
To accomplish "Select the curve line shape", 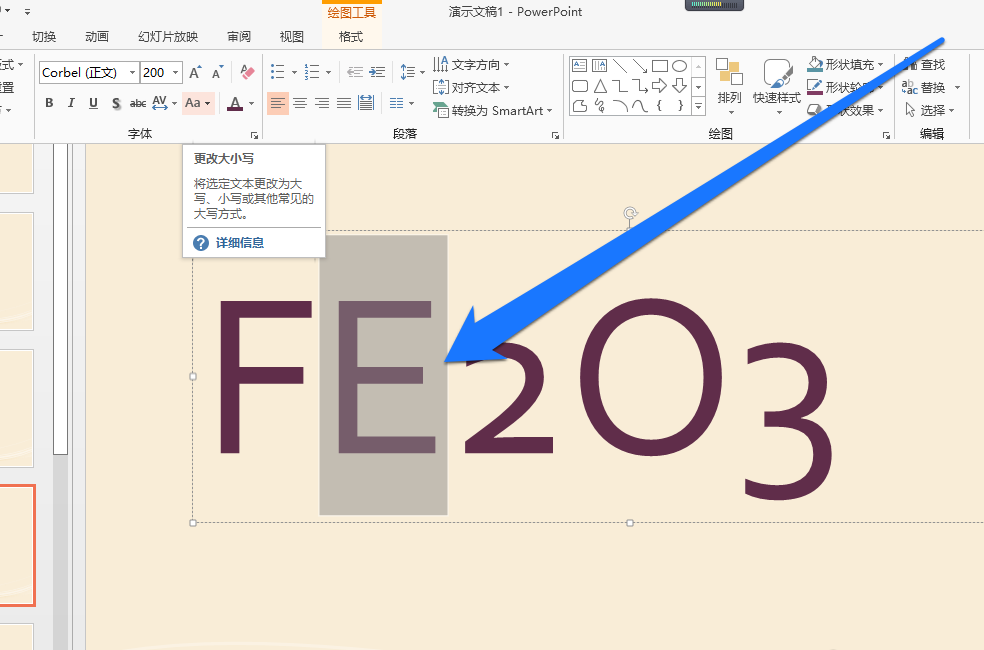I will [x=639, y=105].
